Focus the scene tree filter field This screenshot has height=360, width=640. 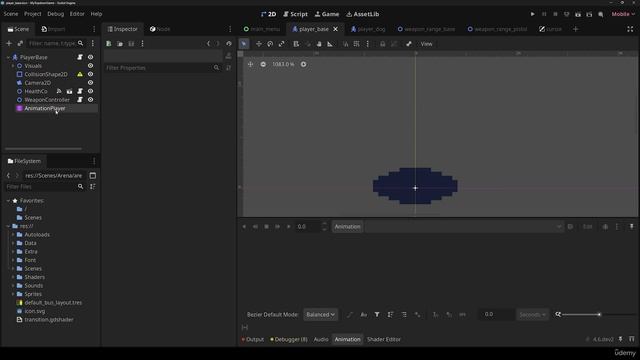(56, 43)
